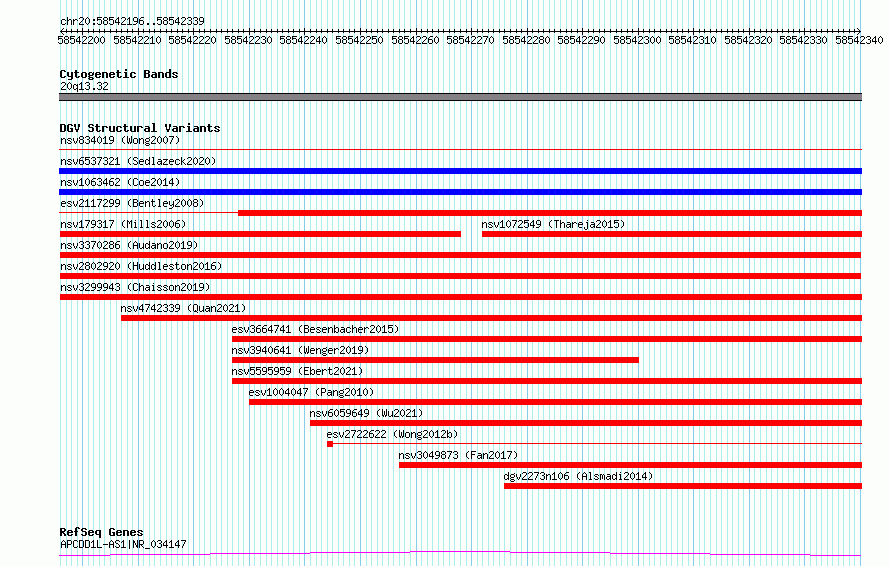Click the small red block of esv2722622
Image resolution: width=890 pixels, height=566 pixels.
(x=330, y=444)
